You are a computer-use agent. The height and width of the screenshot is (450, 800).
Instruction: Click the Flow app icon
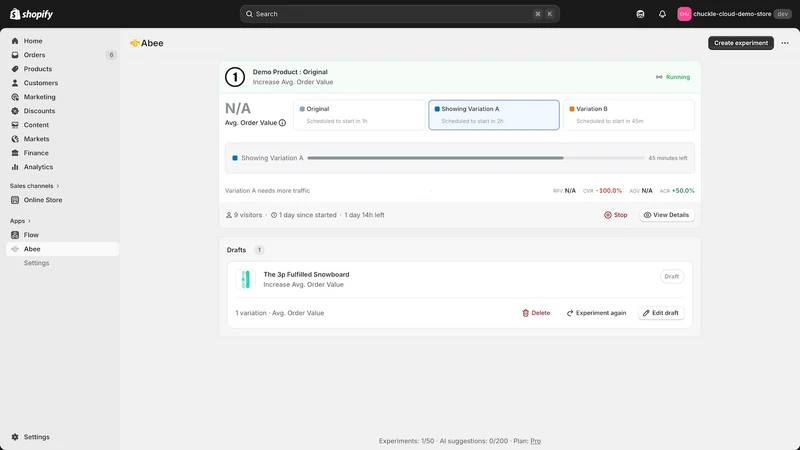coord(15,235)
